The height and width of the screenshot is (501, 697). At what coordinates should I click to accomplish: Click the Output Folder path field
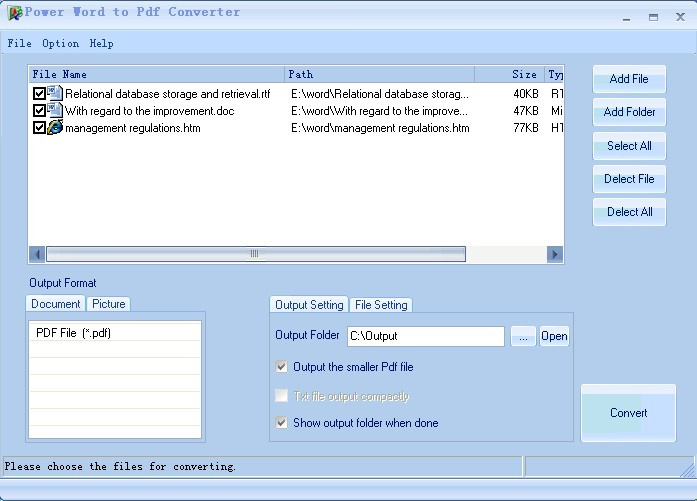point(426,336)
